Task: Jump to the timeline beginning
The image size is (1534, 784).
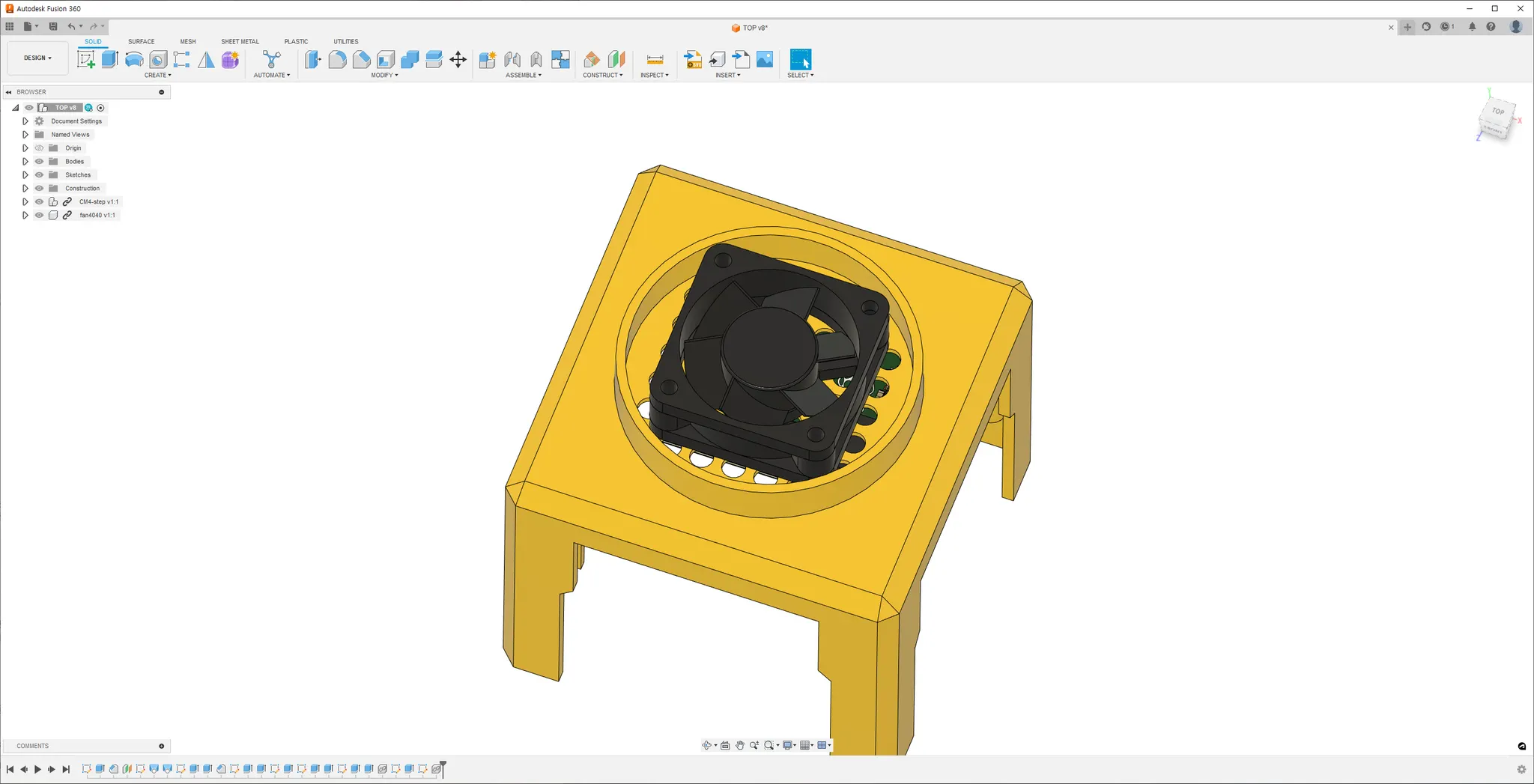Action: point(10,769)
